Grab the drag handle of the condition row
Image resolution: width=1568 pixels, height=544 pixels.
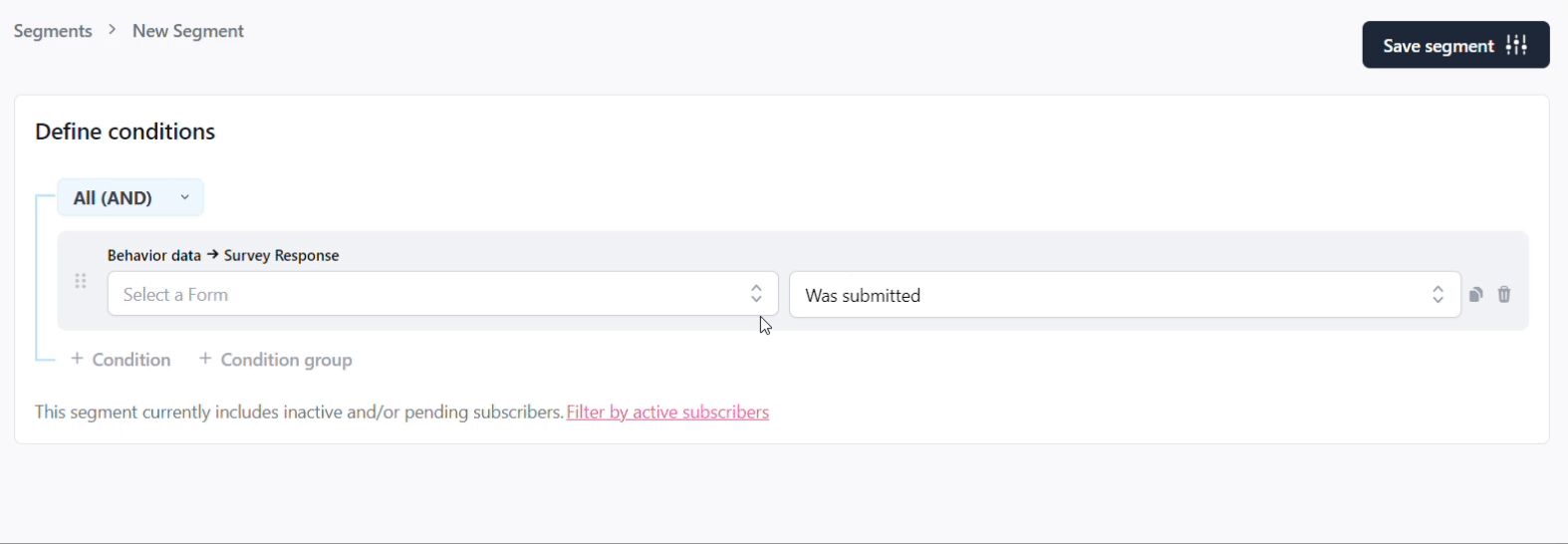(81, 281)
